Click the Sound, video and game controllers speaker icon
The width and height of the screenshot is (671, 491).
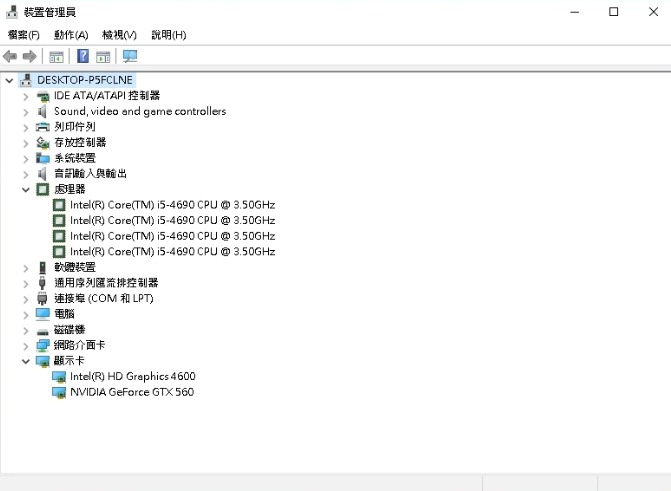click(x=42, y=112)
